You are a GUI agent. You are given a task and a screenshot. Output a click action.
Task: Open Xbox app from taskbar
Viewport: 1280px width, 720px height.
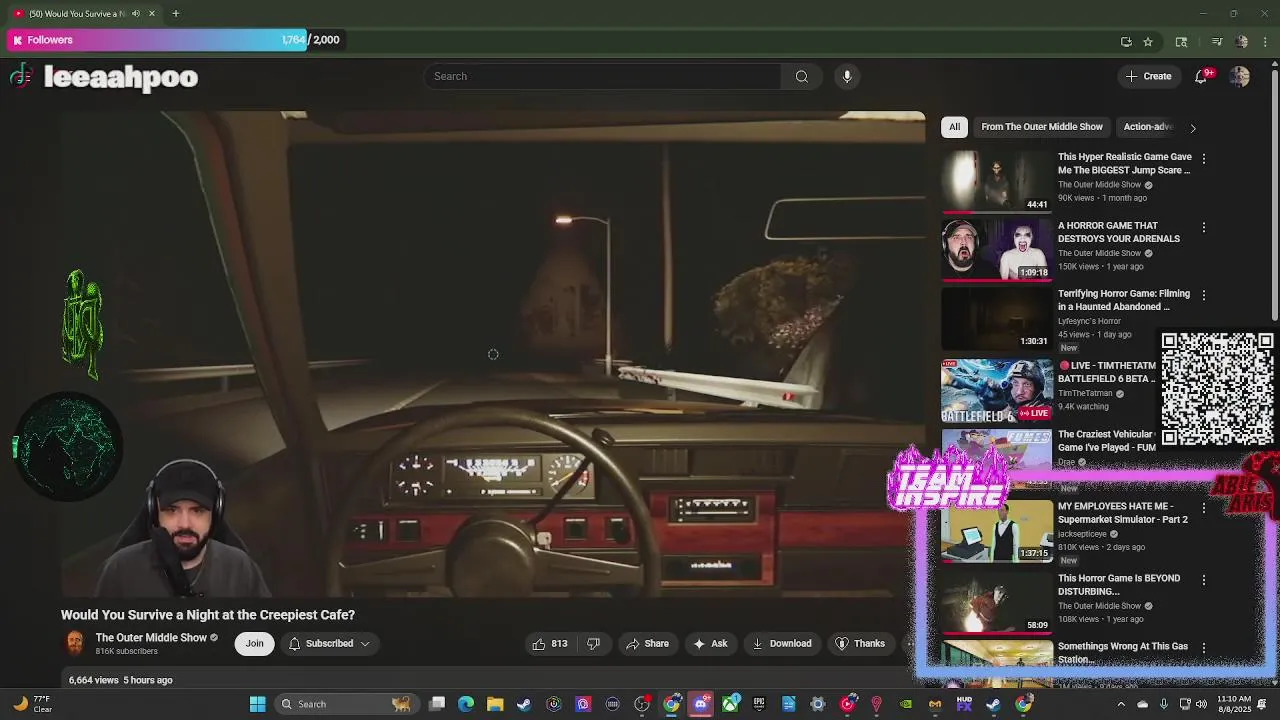(x=731, y=704)
